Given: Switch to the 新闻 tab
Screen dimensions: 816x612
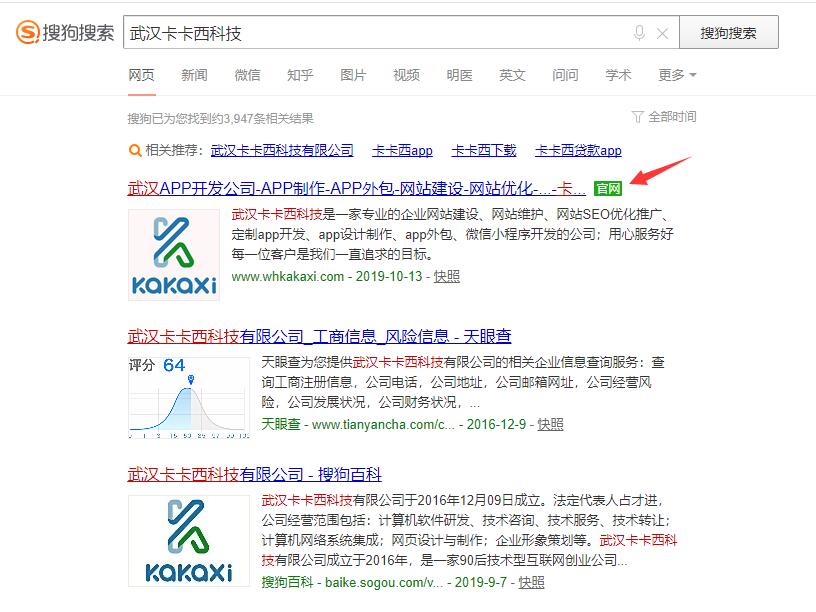Looking at the screenshot, I should (194, 75).
